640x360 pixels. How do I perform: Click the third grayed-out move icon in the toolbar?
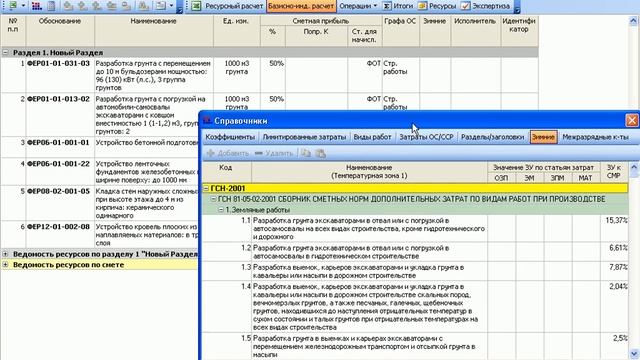coord(97,6)
